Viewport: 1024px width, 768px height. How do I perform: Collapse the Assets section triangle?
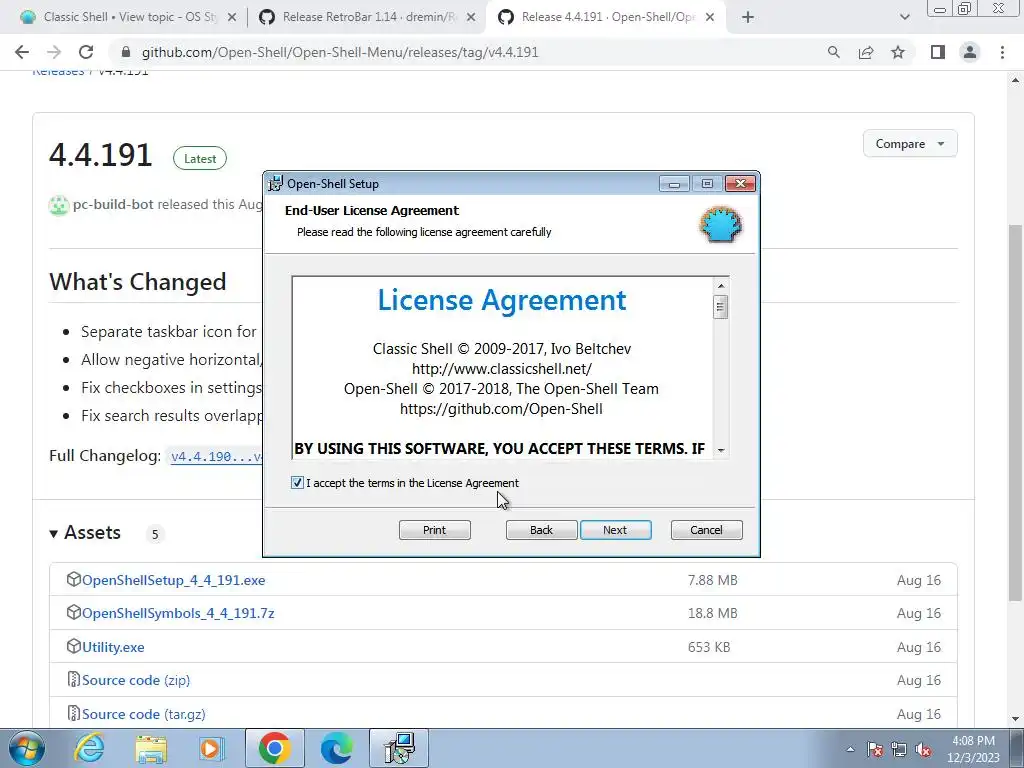pos(54,534)
